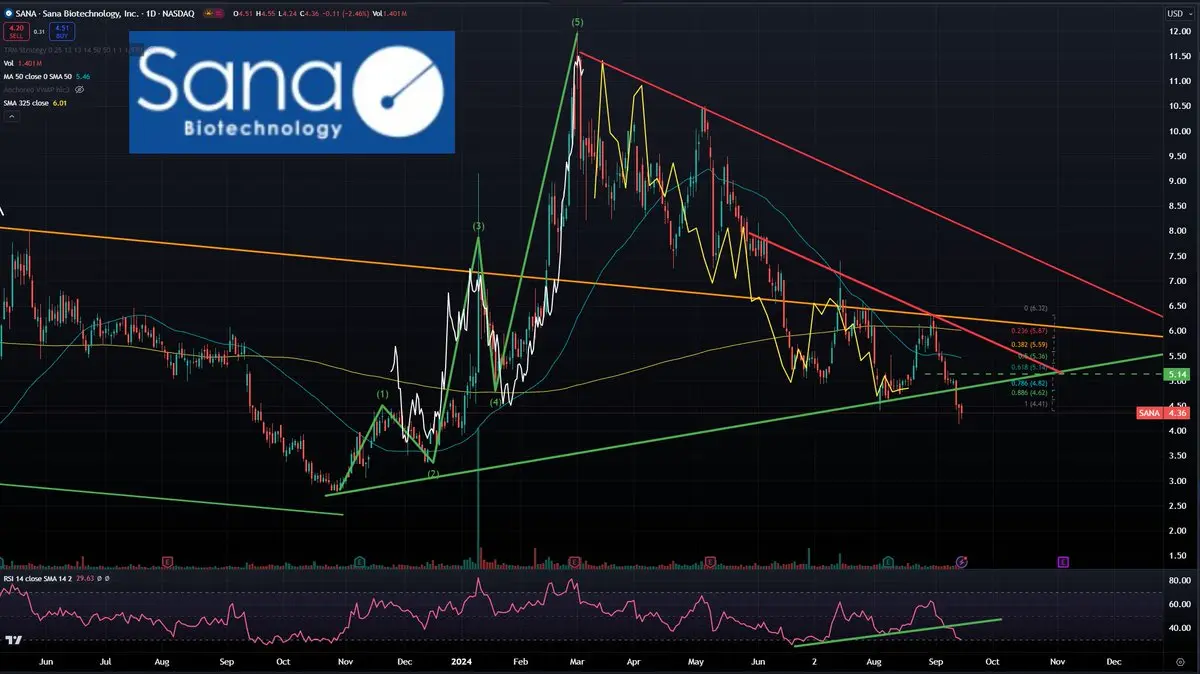Click the TradingView logo in the RSI pane
Image resolution: width=1200 pixels, height=674 pixels.
tap(14, 641)
